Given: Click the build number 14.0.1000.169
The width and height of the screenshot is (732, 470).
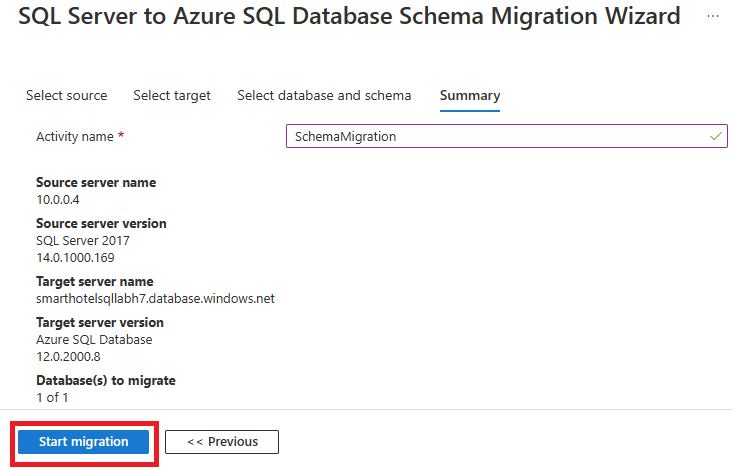Looking at the screenshot, I should click(75, 258).
